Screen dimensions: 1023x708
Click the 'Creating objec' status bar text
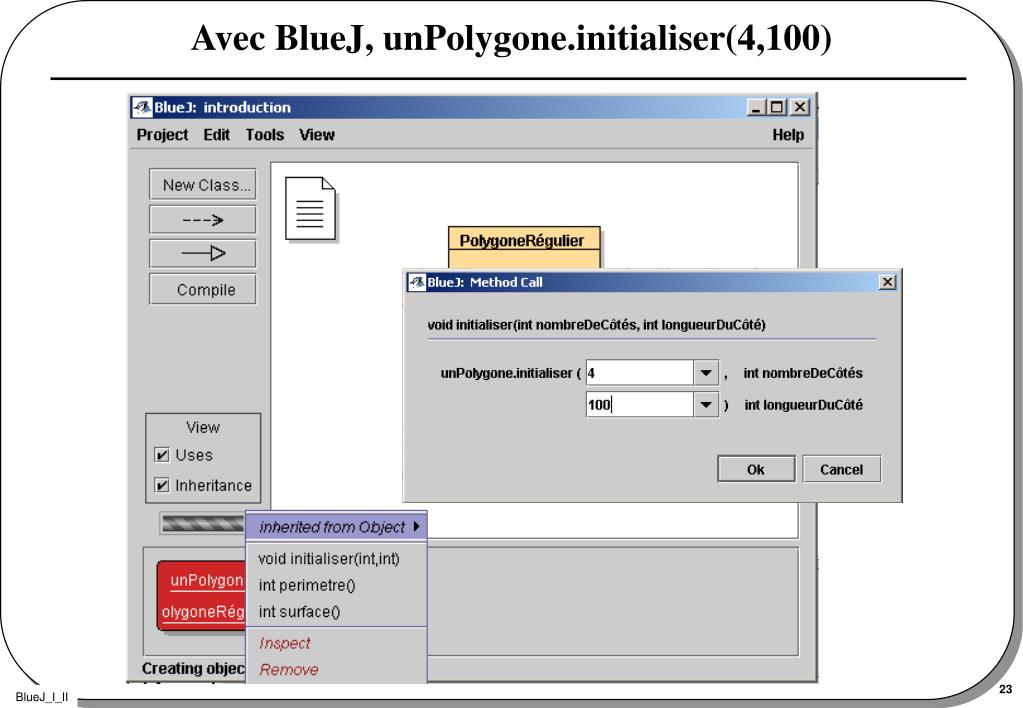point(193,668)
